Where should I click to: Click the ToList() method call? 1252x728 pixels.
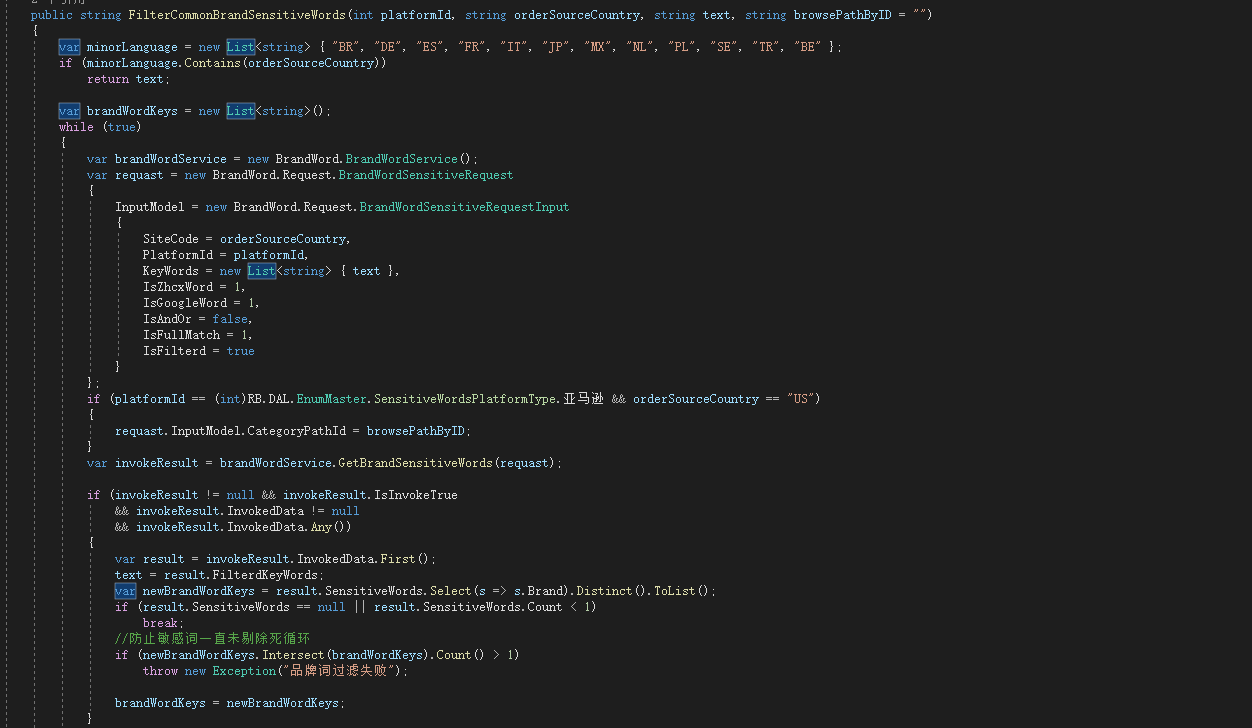point(682,591)
